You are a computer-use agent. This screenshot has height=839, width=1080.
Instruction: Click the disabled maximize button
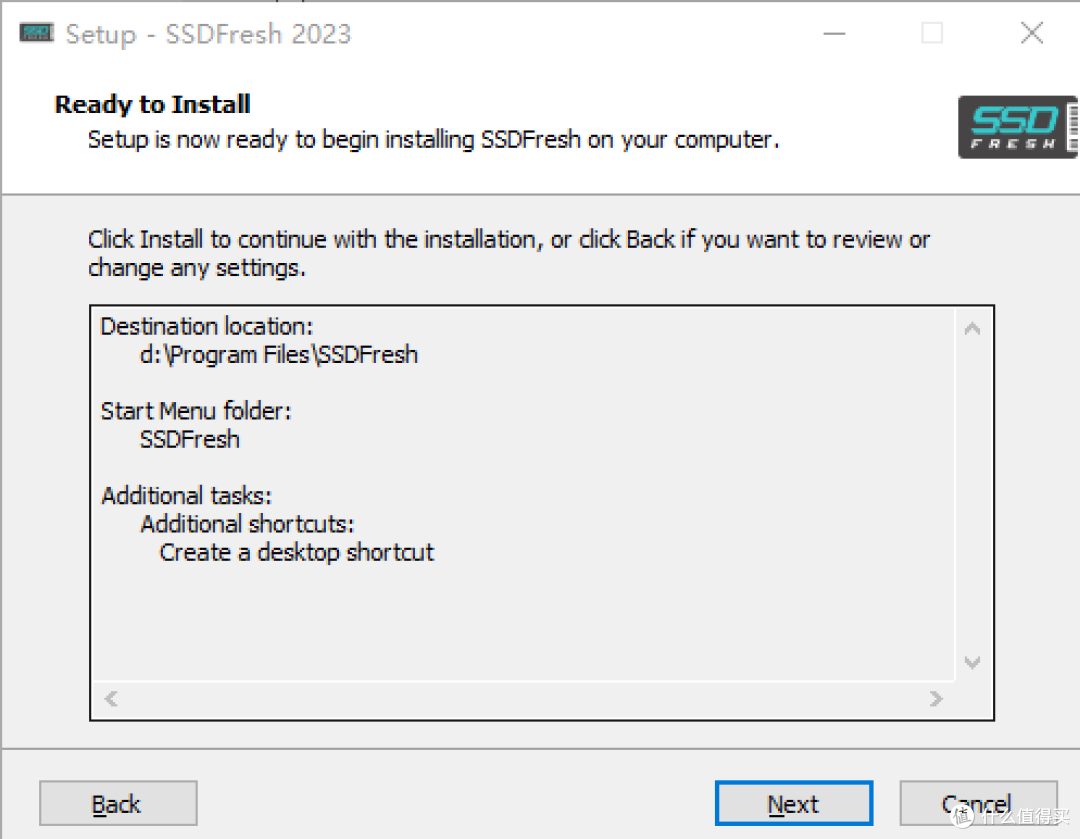click(932, 33)
